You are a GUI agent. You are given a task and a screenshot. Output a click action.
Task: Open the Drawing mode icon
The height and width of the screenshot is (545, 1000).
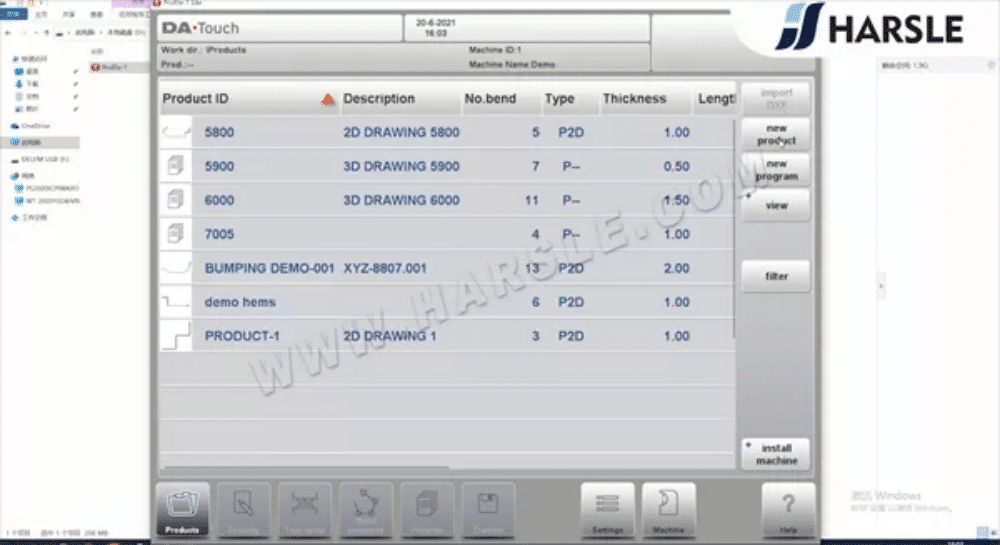pyautogui.click(x=244, y=509)
